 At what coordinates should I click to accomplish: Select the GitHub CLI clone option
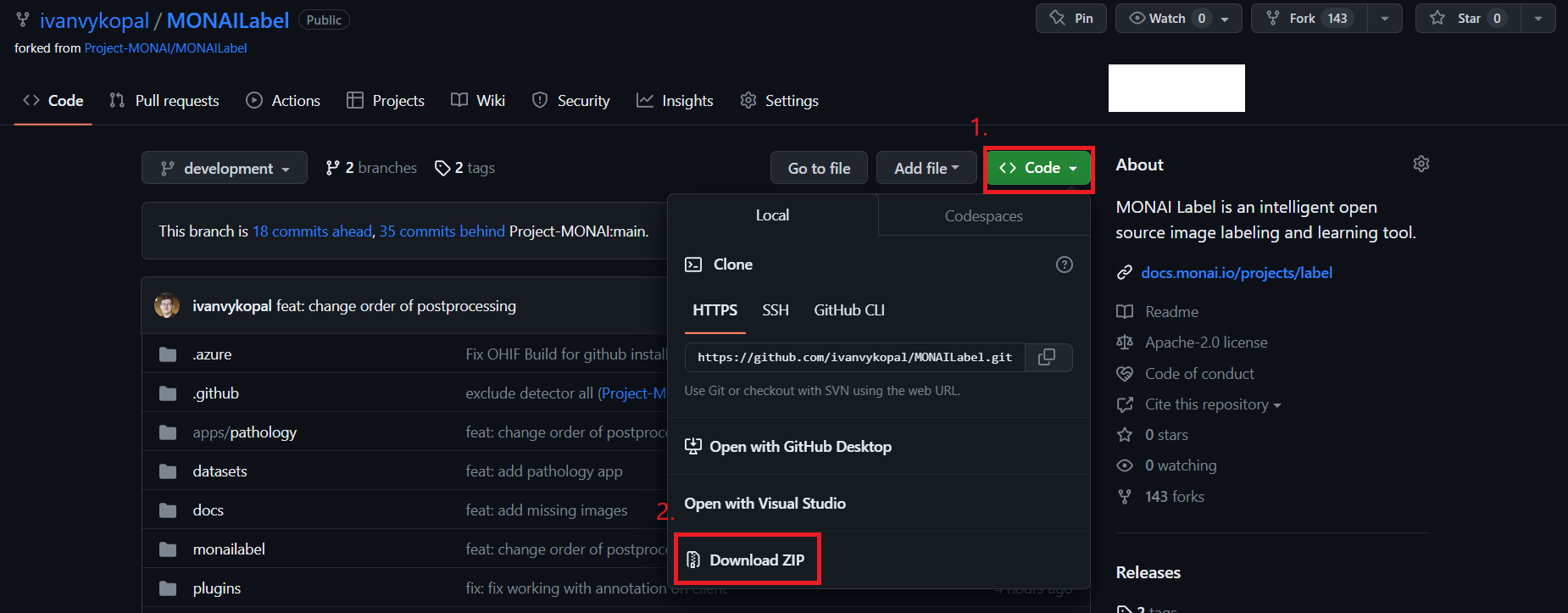(849, 310)
